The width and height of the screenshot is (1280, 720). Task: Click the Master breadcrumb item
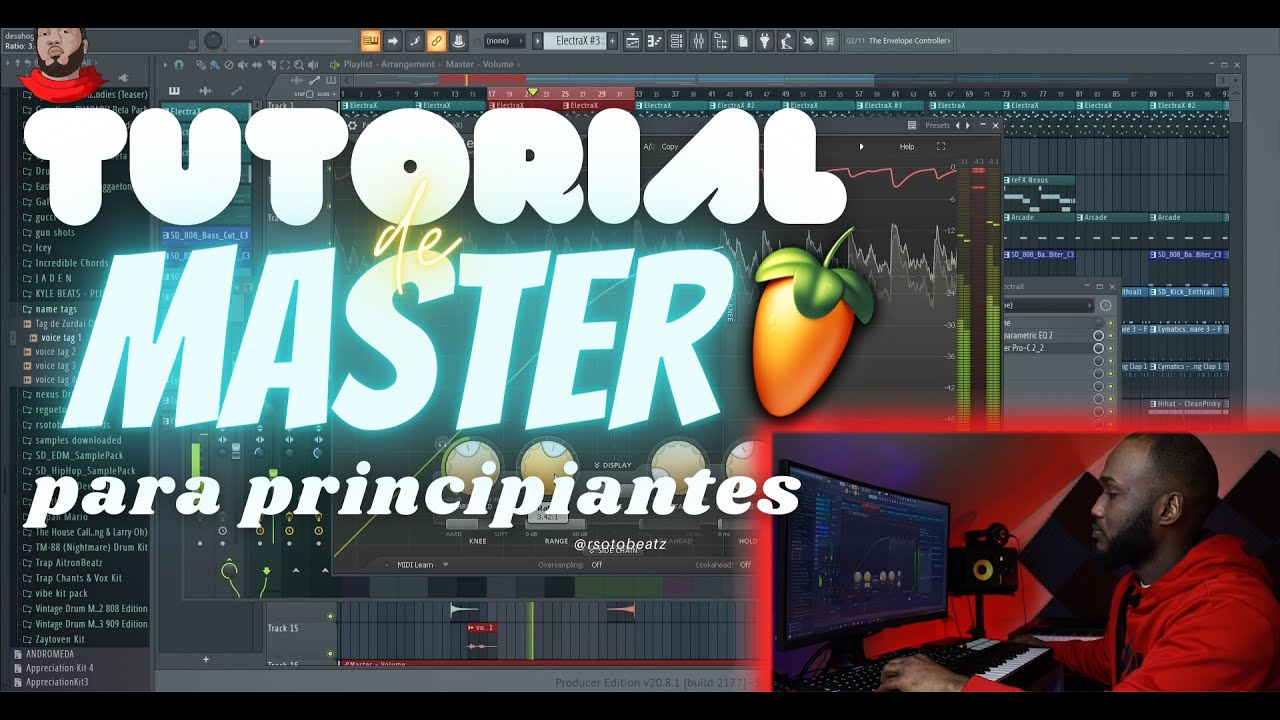459,65
